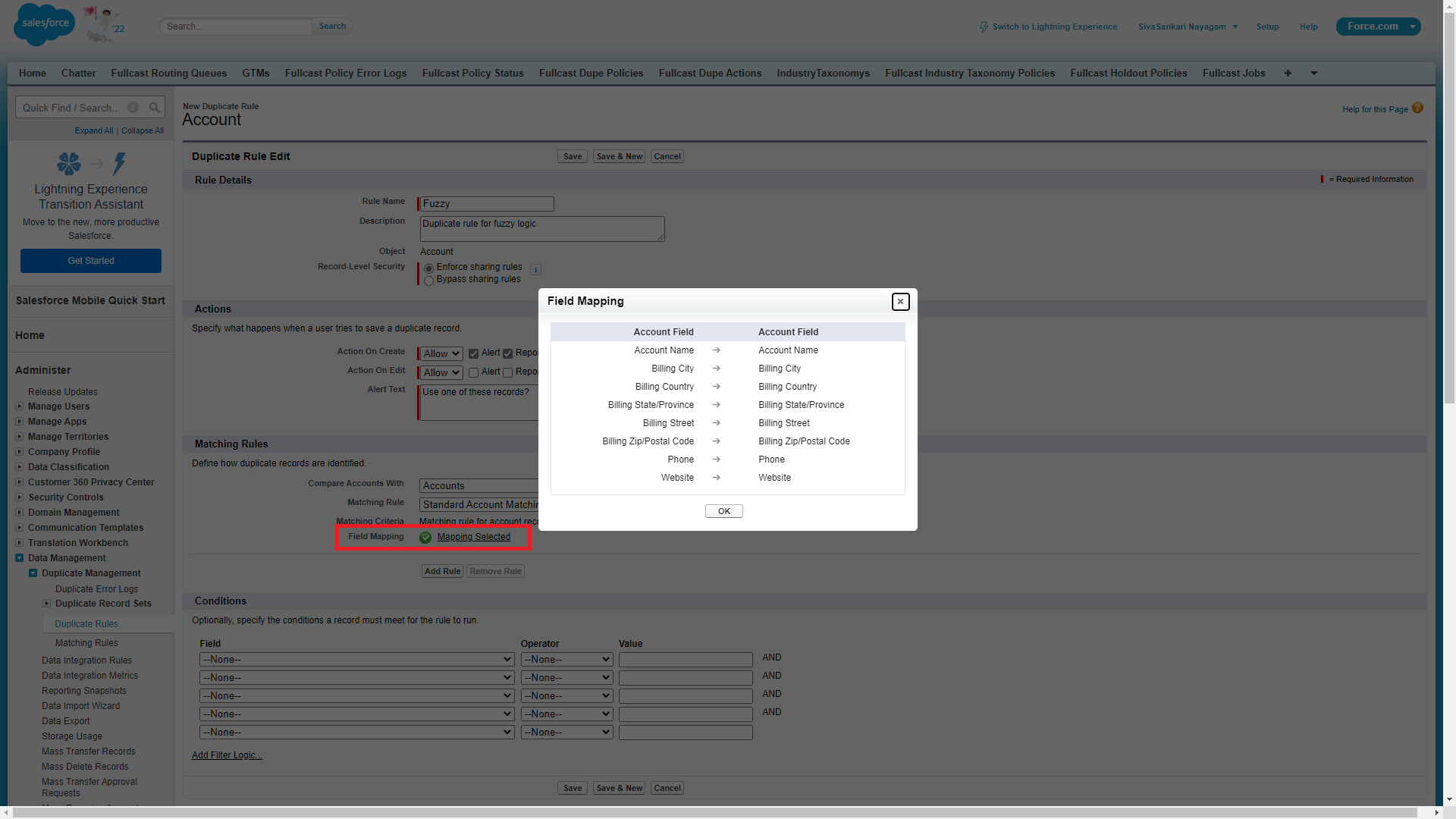
Task: Expand Manage Users in sidebar
Action: pyautogui.click(x=20, y=406)
